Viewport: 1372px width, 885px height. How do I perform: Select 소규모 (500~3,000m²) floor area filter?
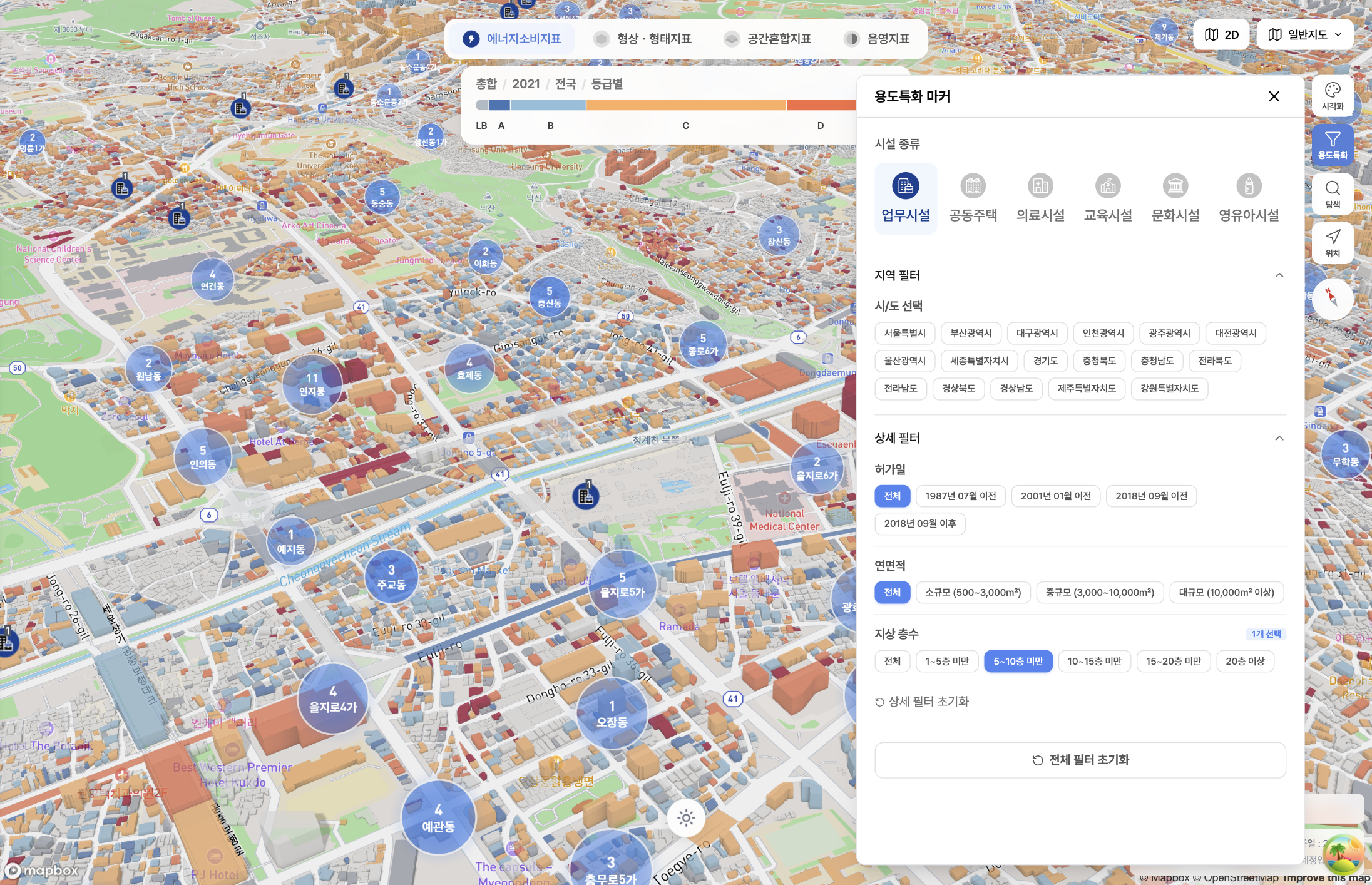tap(973, 593)
